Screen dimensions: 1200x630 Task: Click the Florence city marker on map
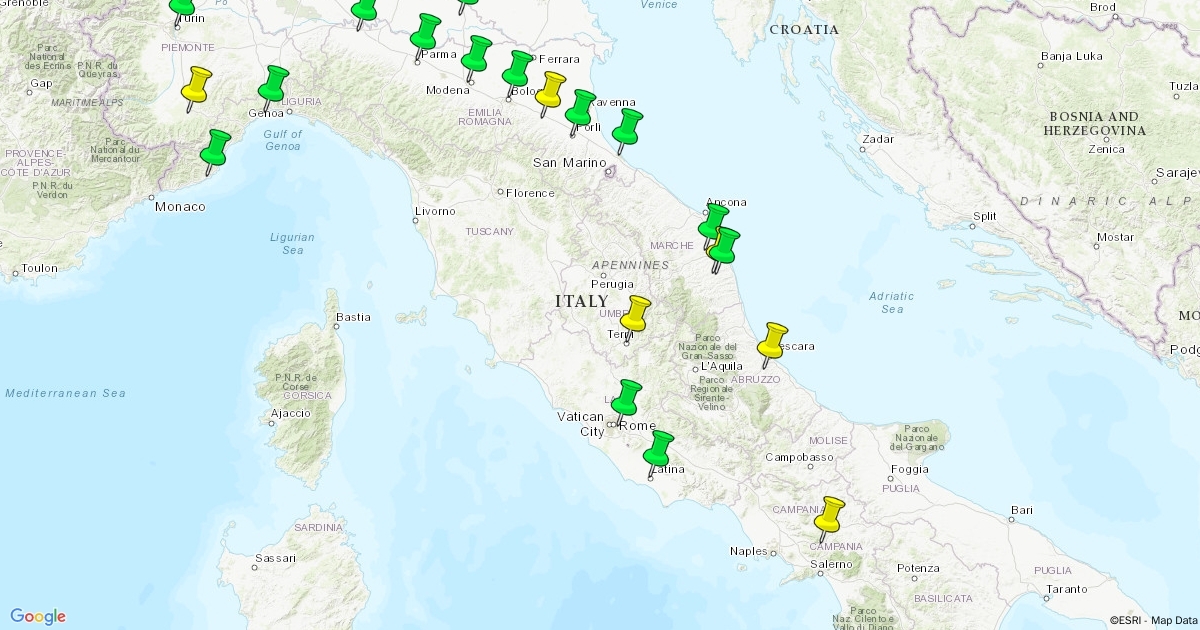501,192
